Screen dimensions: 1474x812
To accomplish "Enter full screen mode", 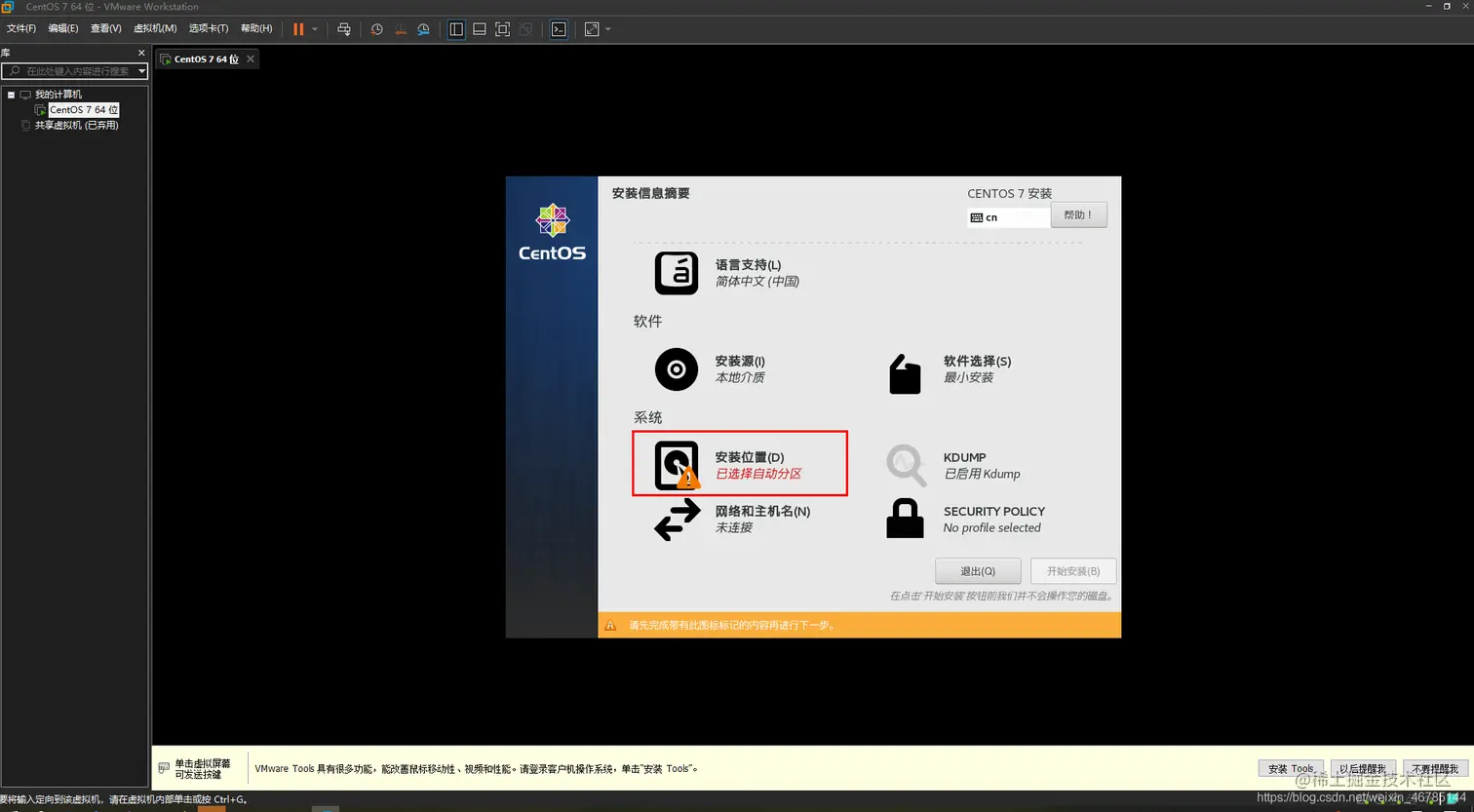I will pos(501,29).
